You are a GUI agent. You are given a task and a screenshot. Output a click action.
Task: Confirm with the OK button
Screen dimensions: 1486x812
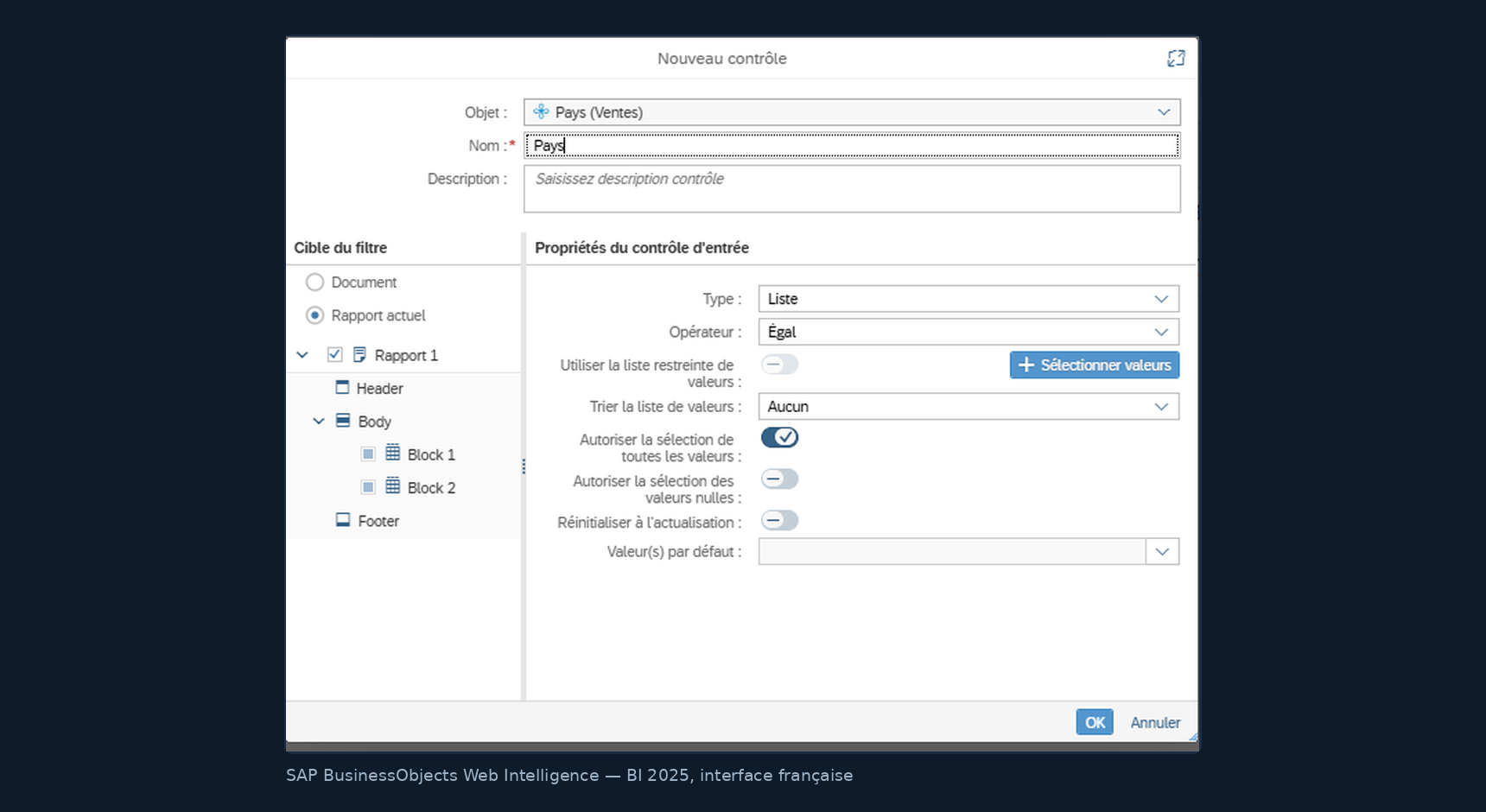point(1095,722)
